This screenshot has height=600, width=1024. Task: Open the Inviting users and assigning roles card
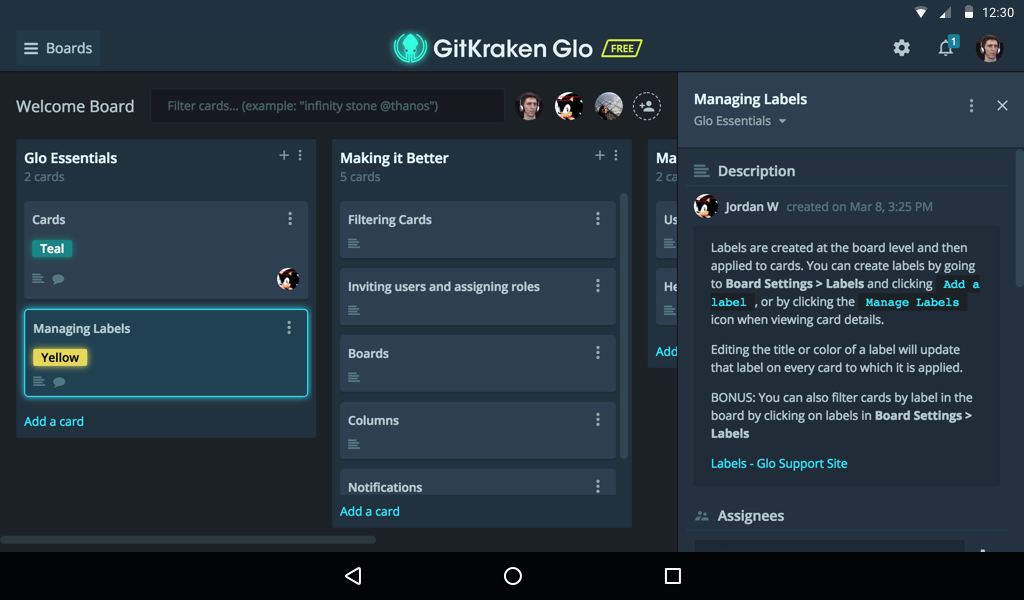477,296
